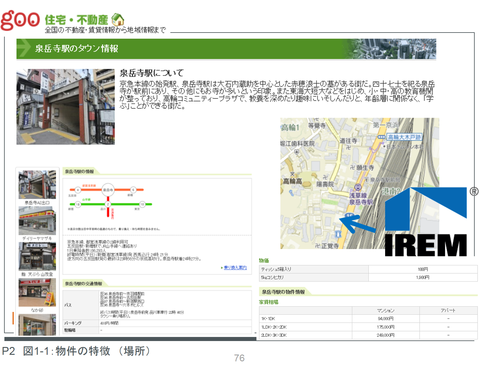Open the first thumbnail of station exit

37,185
